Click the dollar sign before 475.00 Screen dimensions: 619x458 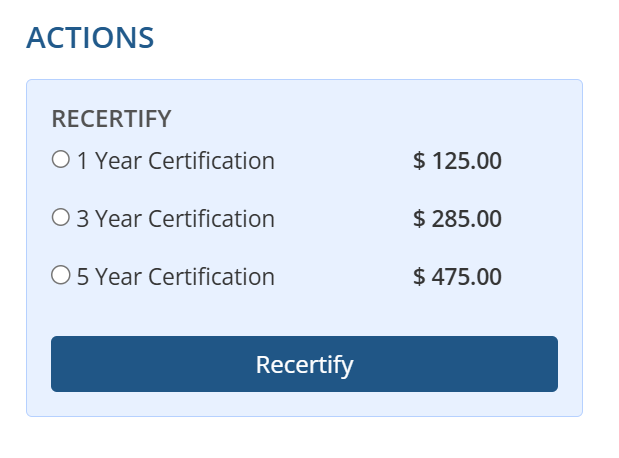[x=419, y=277]
